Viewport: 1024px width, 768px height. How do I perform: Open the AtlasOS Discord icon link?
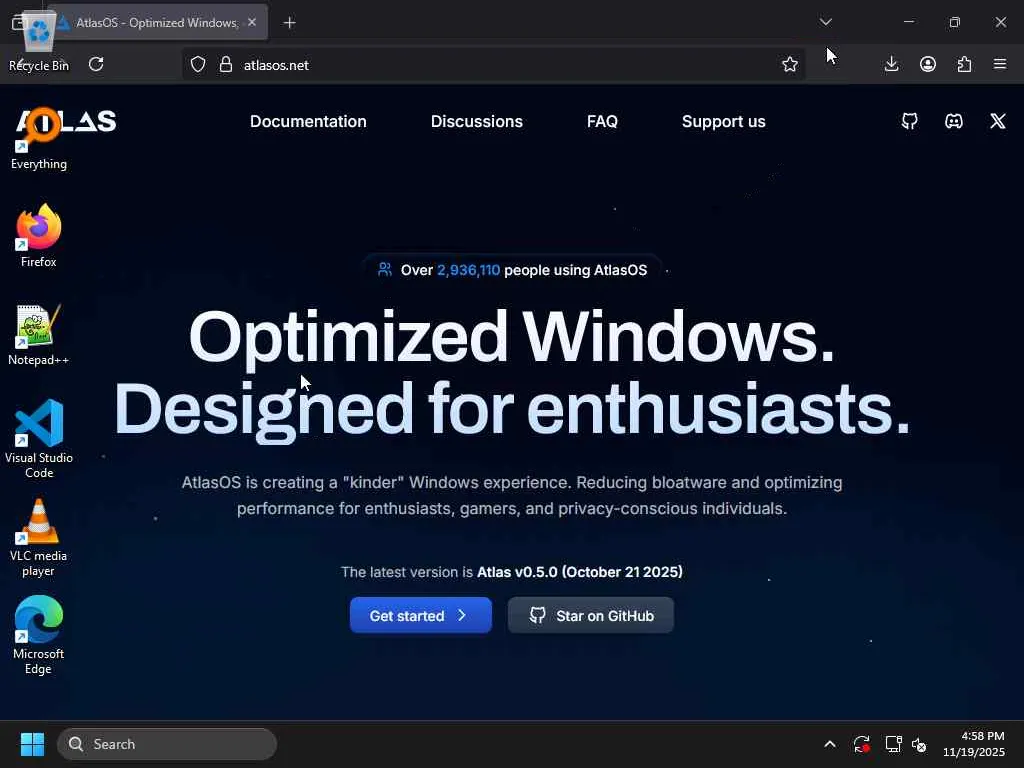click(954, 121)
